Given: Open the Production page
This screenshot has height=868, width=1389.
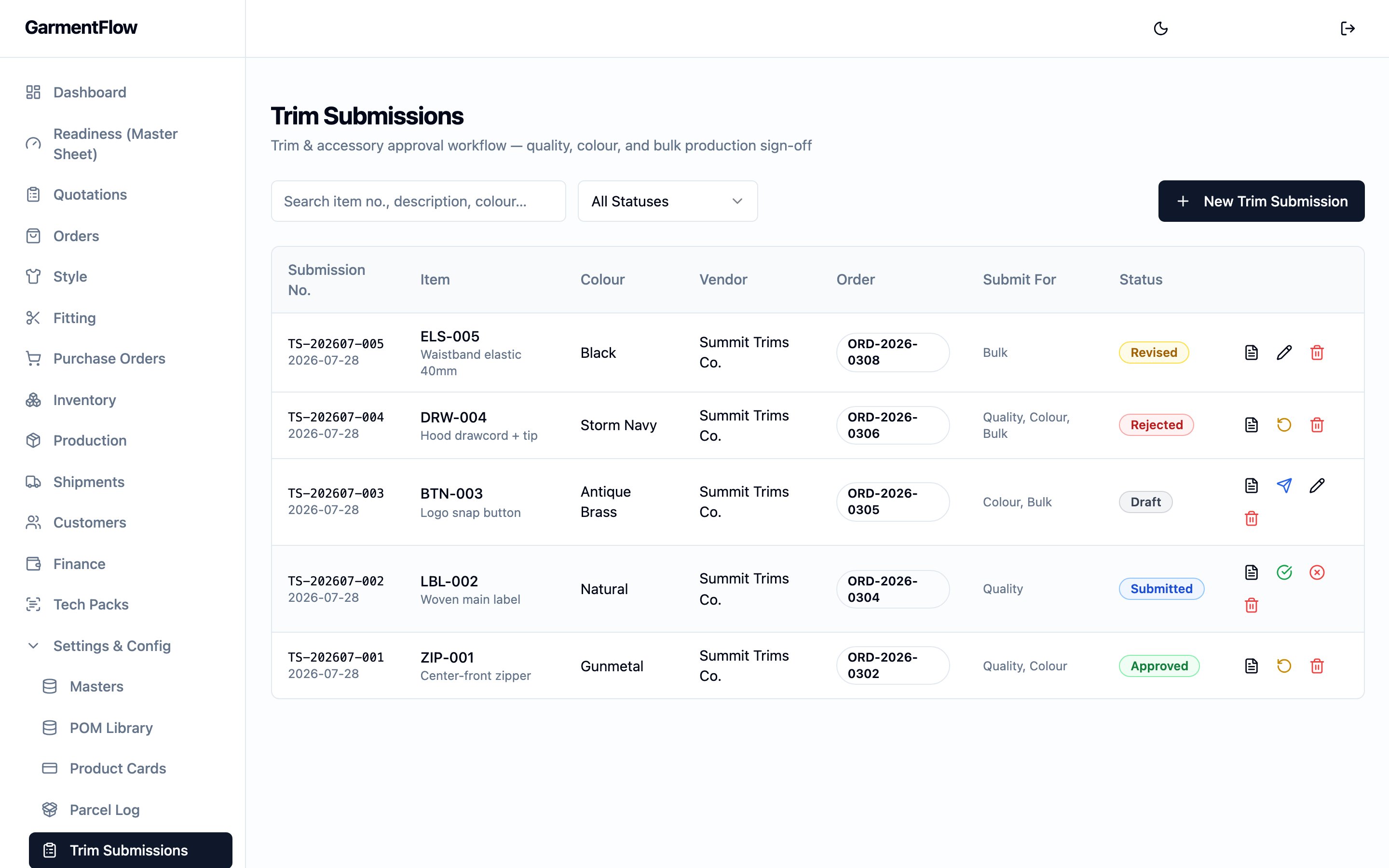Looking at the screenshot, I should coord(123,441).
